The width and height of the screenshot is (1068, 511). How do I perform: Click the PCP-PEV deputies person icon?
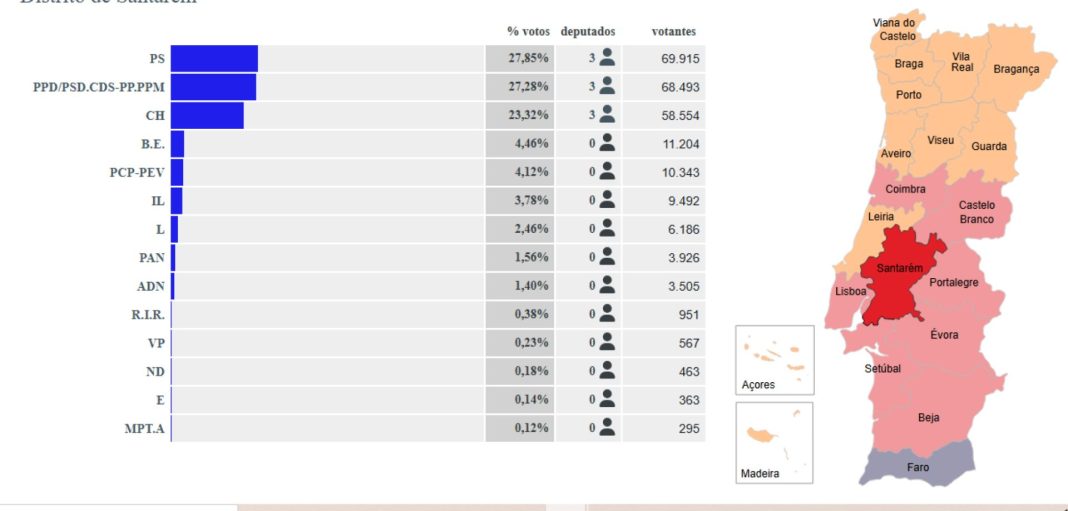coord(607,172)
